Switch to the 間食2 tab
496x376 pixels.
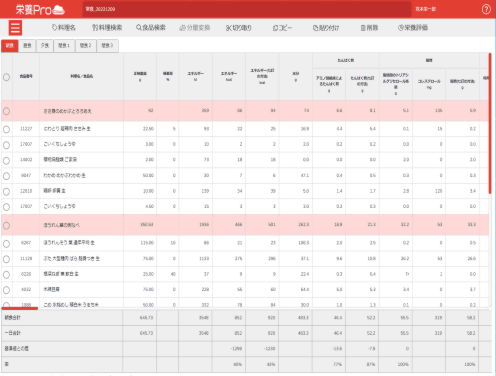click(86, 46)
